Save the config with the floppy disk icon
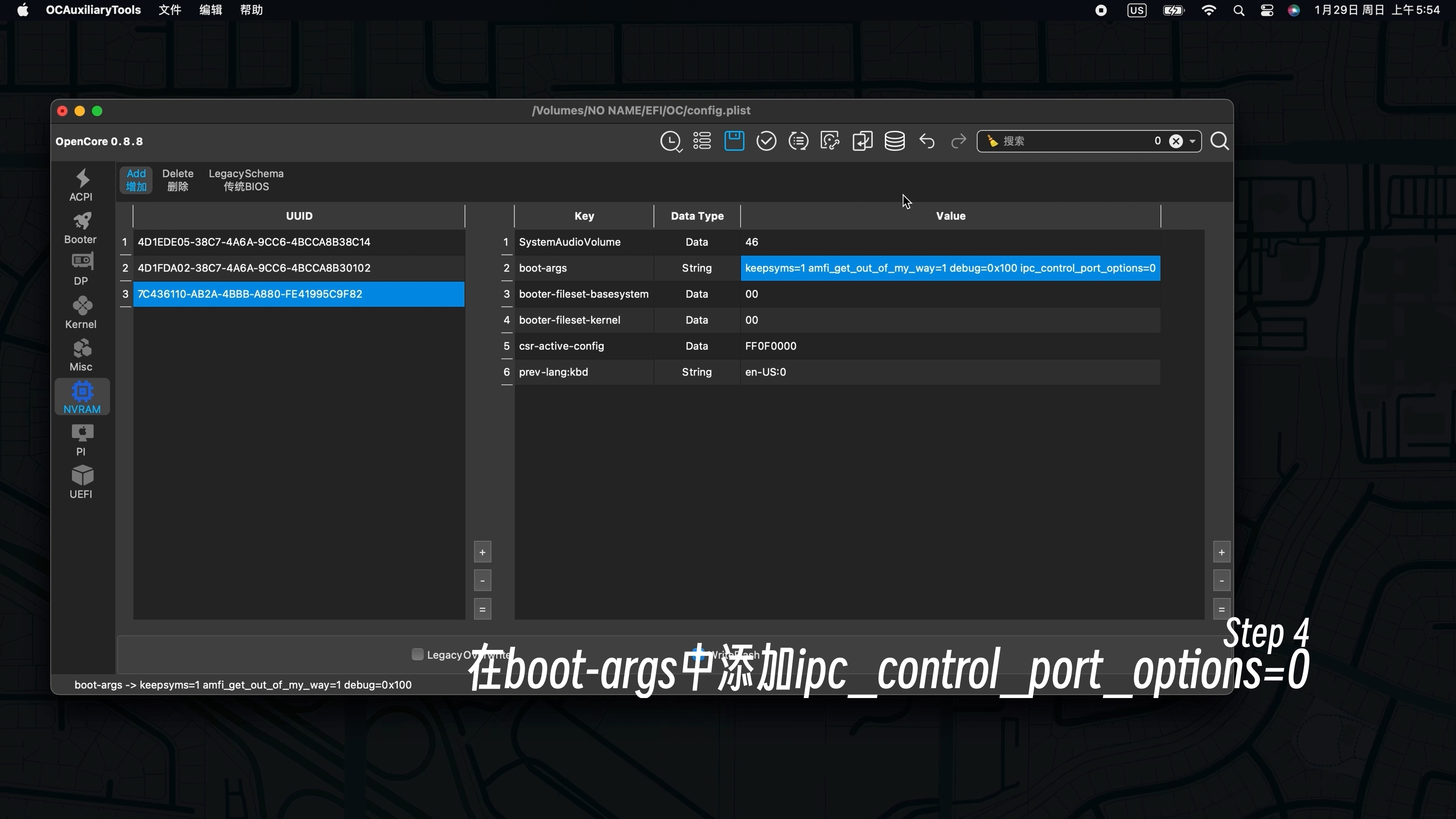The width and height of the screenshot is (1456, 819). tap(734, 141)
